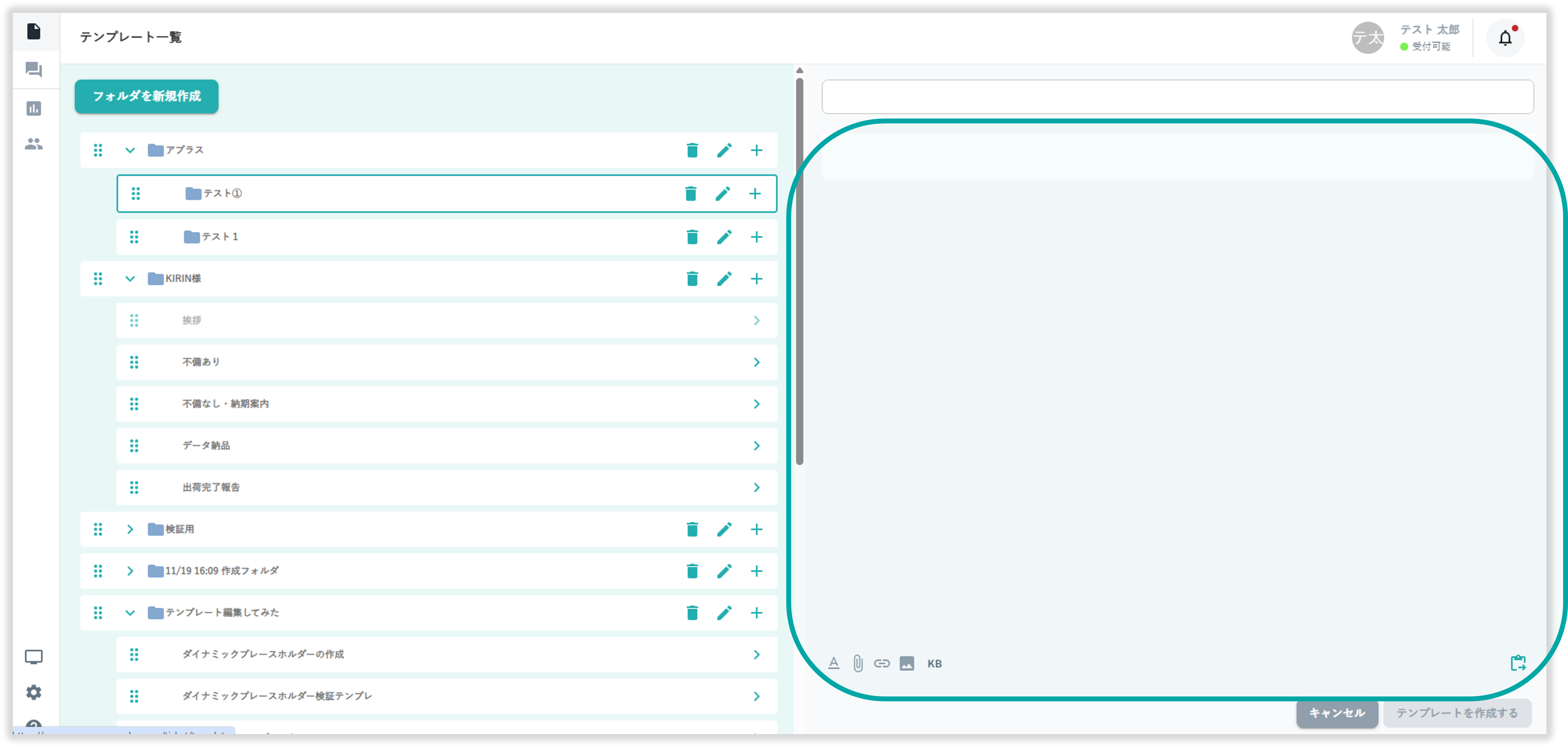
Task: Open the chat page in sidebar
Action: [x=34, y=69]
